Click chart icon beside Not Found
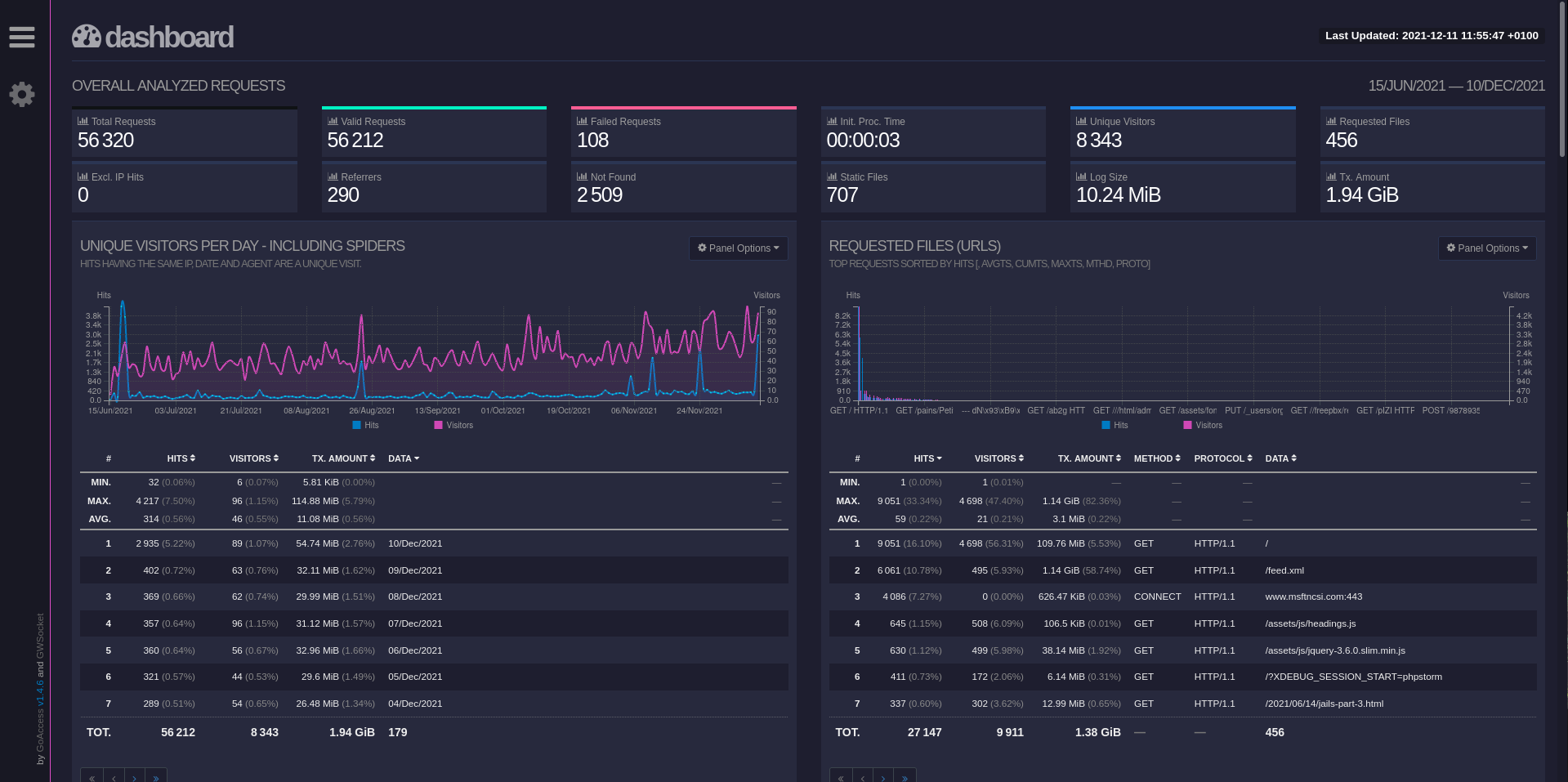This screenshot has width=1568, height=782. (582, 177)
